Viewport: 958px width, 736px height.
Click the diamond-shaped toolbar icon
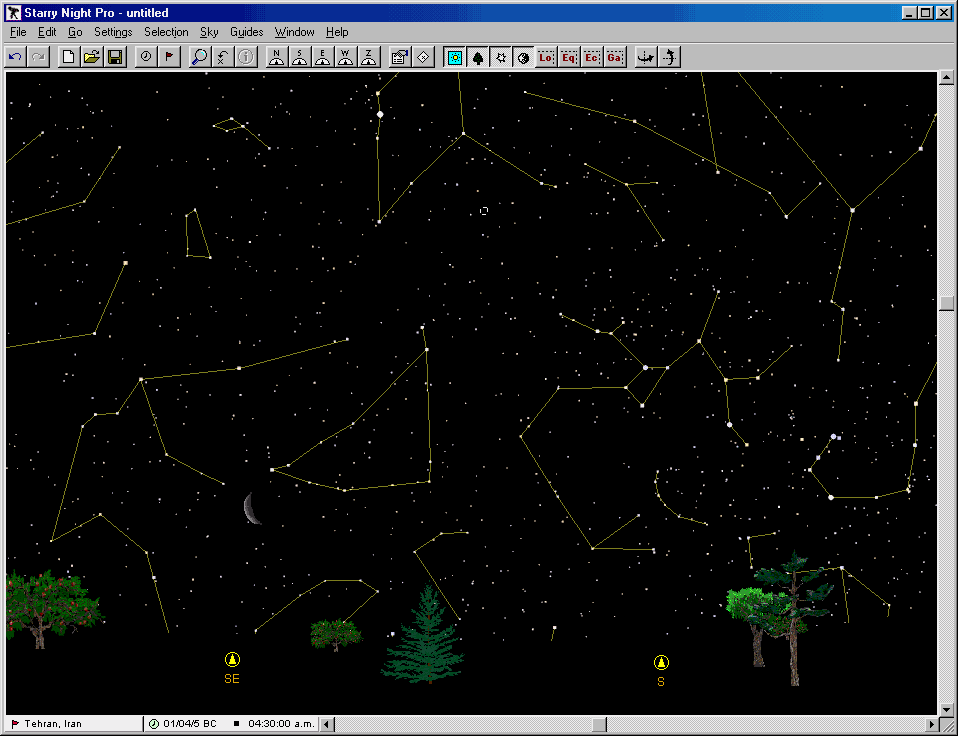tap(423, 57)
